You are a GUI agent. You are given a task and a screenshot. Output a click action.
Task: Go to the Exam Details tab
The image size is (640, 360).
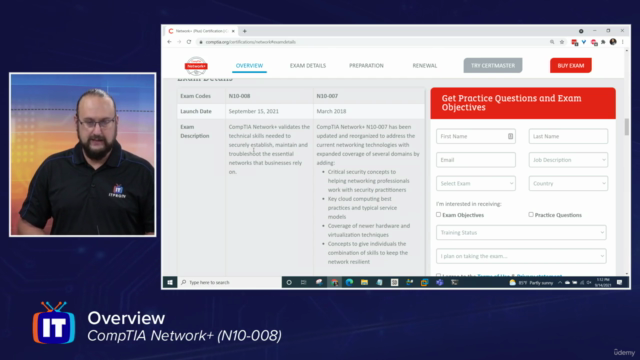coord(308,65)
